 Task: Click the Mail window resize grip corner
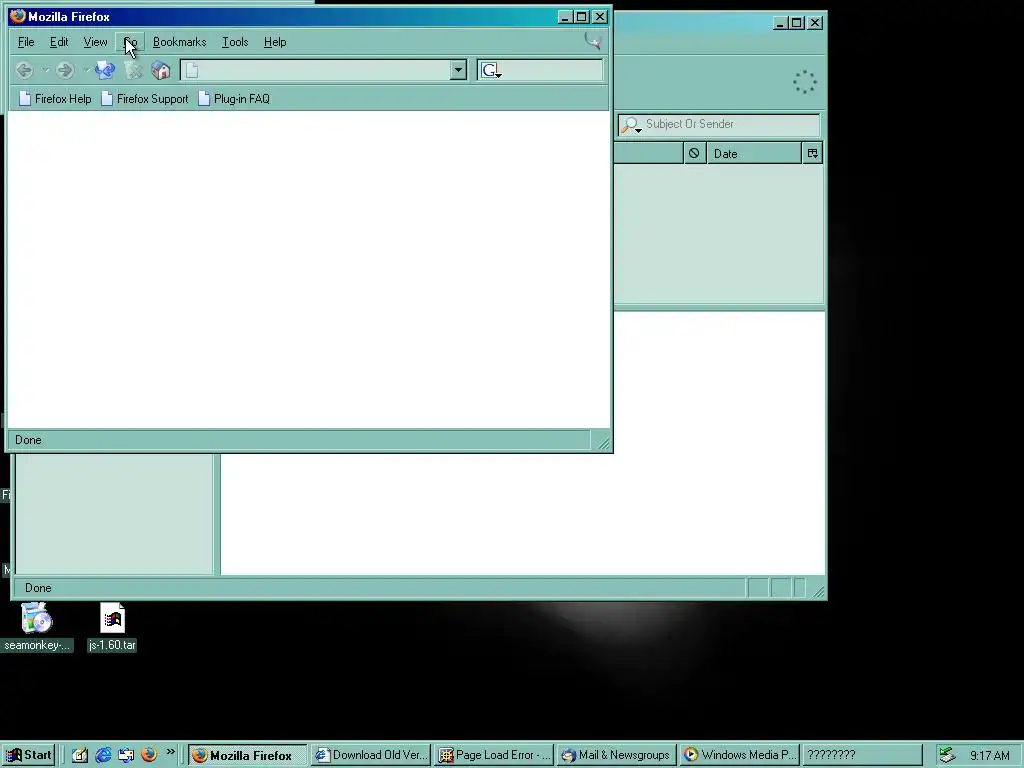tap(818, 592)
